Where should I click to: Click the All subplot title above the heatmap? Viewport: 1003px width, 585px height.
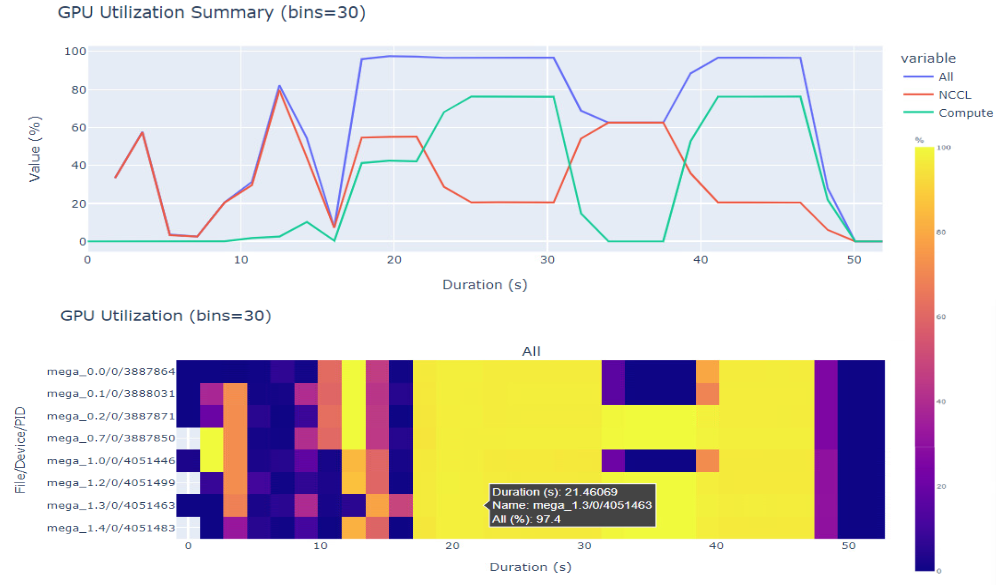point(530,351)
